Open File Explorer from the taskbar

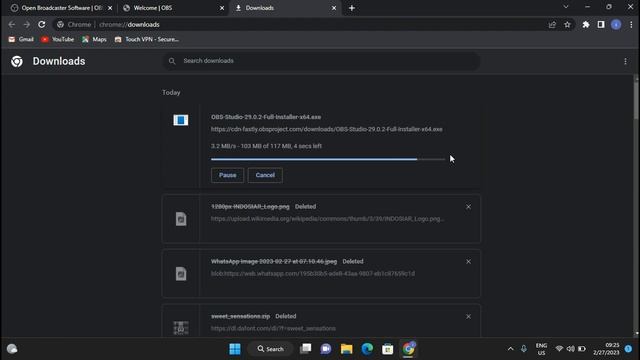coord(347,349)
